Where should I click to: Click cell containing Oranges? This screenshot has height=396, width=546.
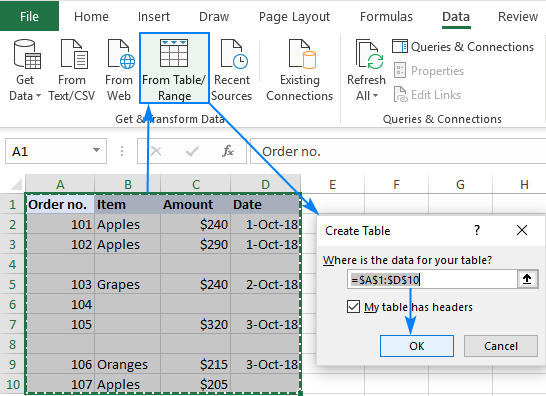pyautogui.click(x=128, y=364)
